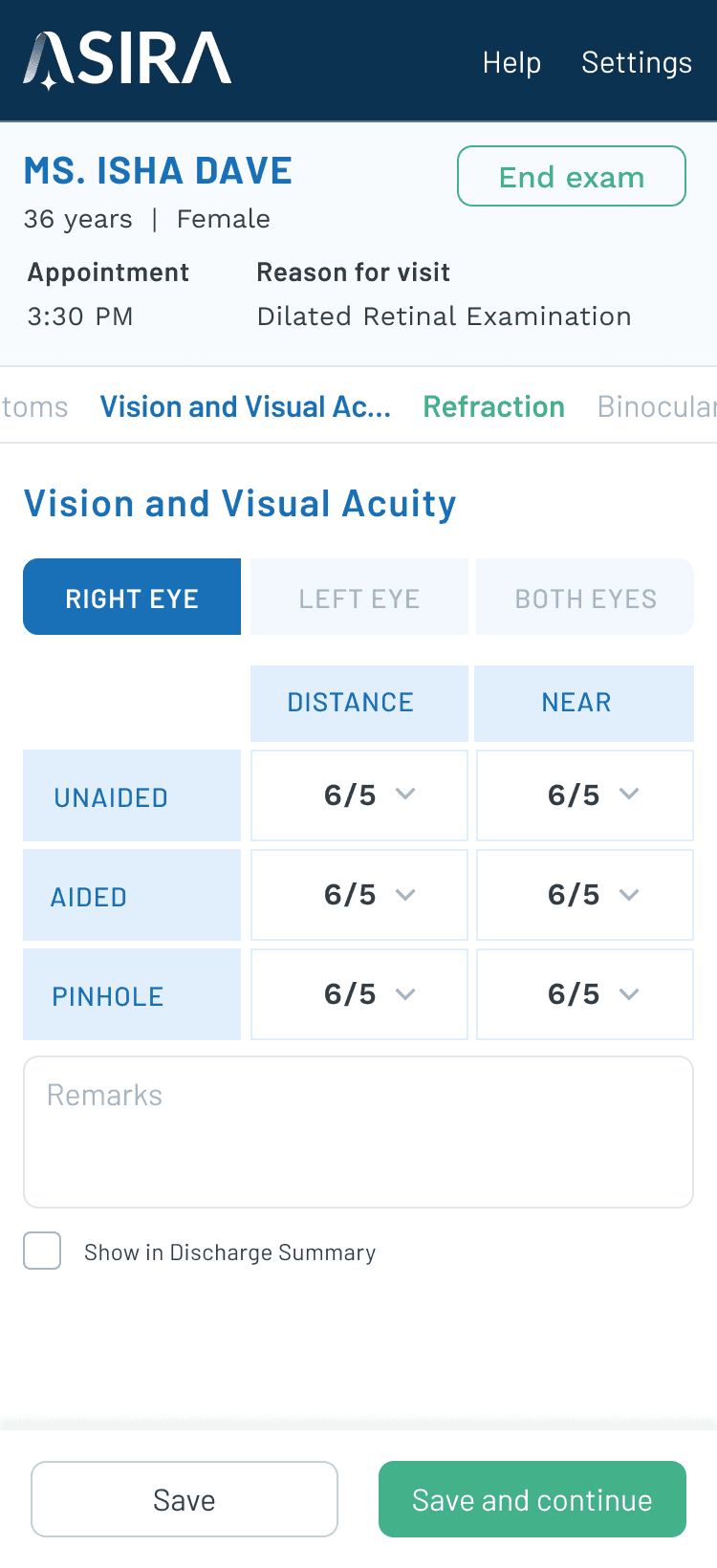The height and width of the screenshot is (1568, 717).
Task: Go to the Binocular tab
Action: (x=656, y=406)
